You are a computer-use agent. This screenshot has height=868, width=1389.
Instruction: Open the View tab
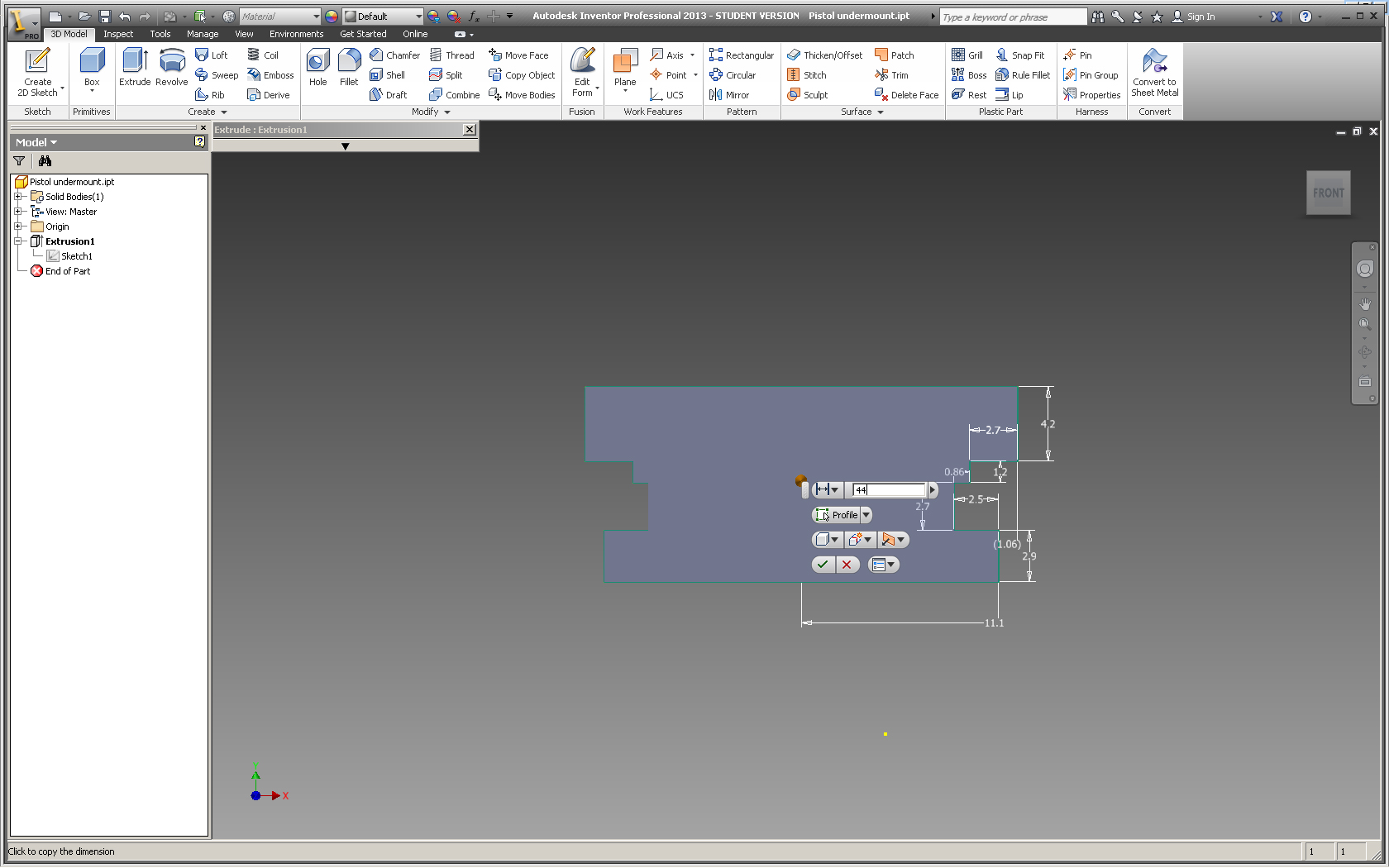pos(244,34)
